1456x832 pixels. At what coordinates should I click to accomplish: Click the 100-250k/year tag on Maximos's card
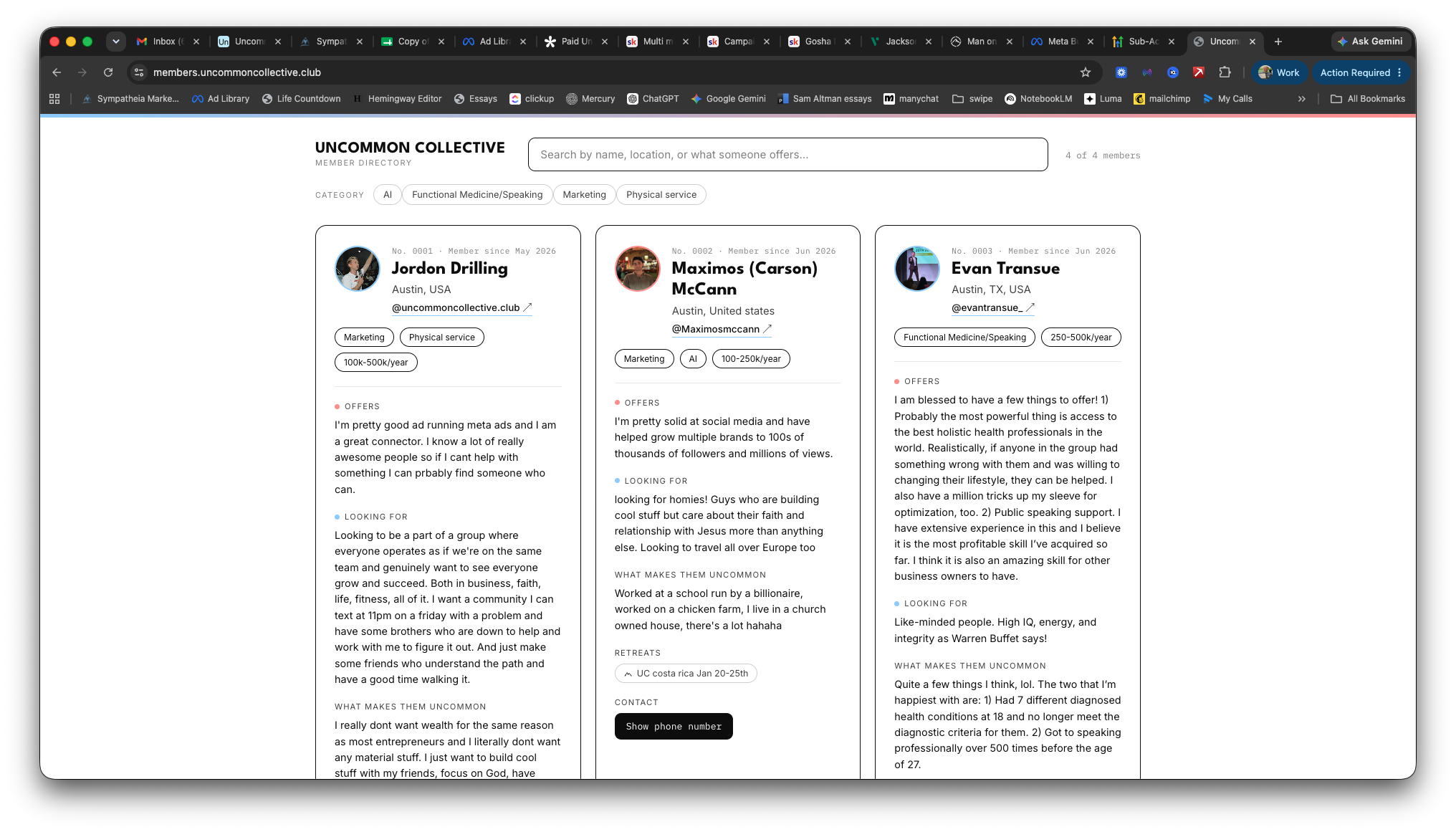coord(751,359)
